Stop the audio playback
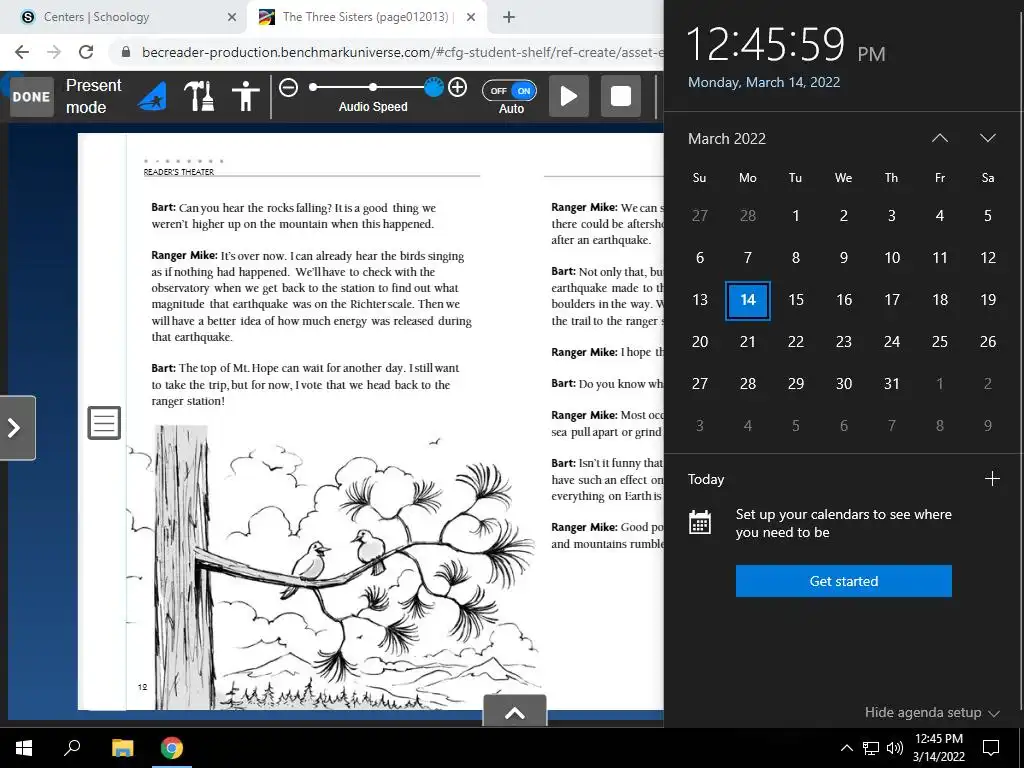This screenshot has width=1024, height=768. [620, 97]
